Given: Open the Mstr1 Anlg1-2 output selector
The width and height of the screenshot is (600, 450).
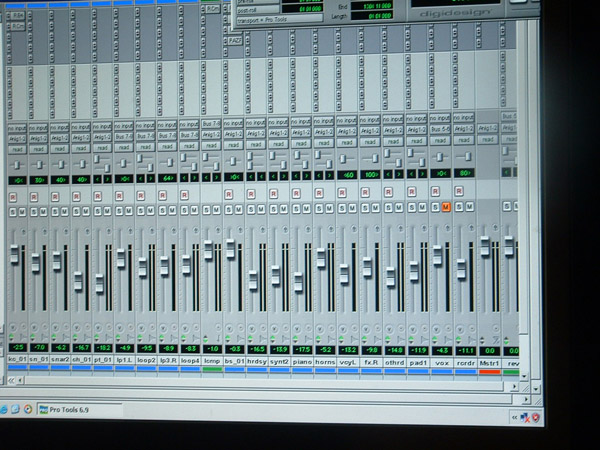Looking at the screenshot, I should point(488,129).
